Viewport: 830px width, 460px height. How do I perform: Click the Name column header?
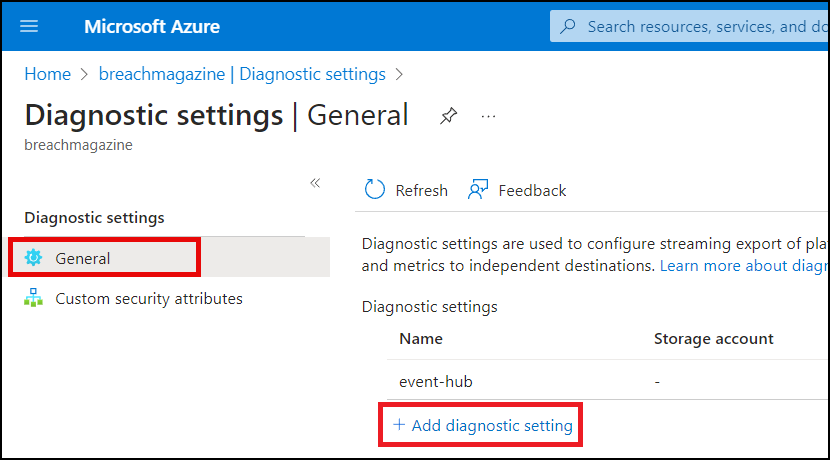click(x=421, y=339)
